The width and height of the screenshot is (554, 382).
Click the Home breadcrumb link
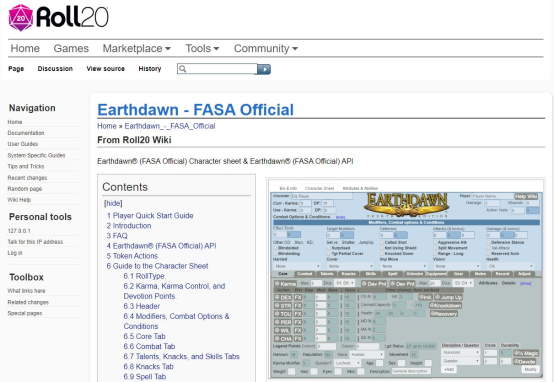(107, 126)
